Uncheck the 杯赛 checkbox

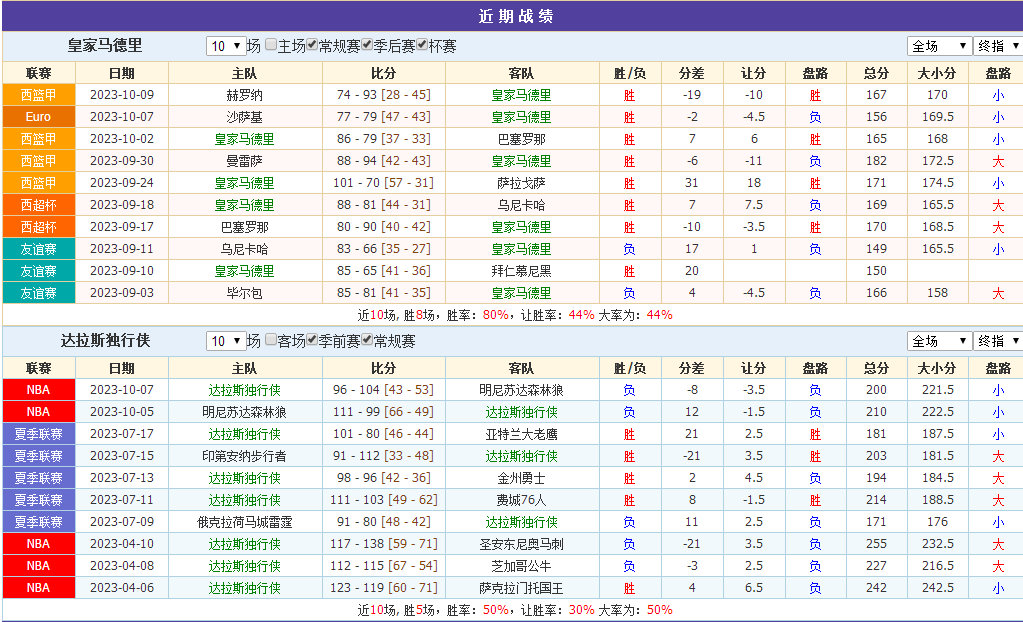pos(422,46)
